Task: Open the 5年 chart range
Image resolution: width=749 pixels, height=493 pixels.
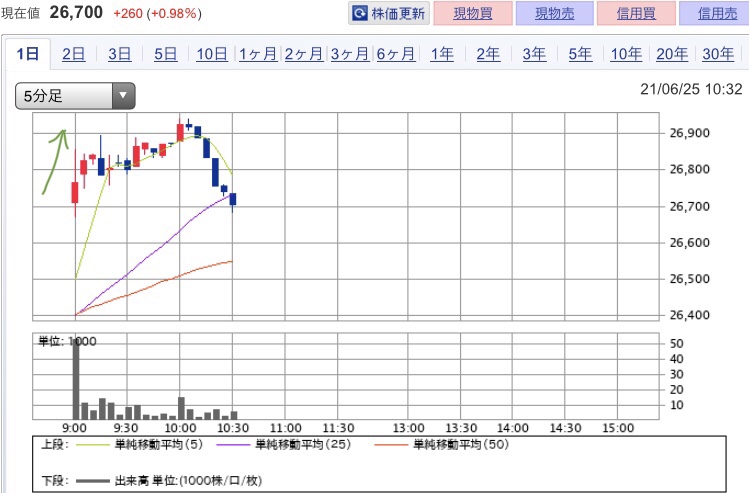Action: click(580, 54)
